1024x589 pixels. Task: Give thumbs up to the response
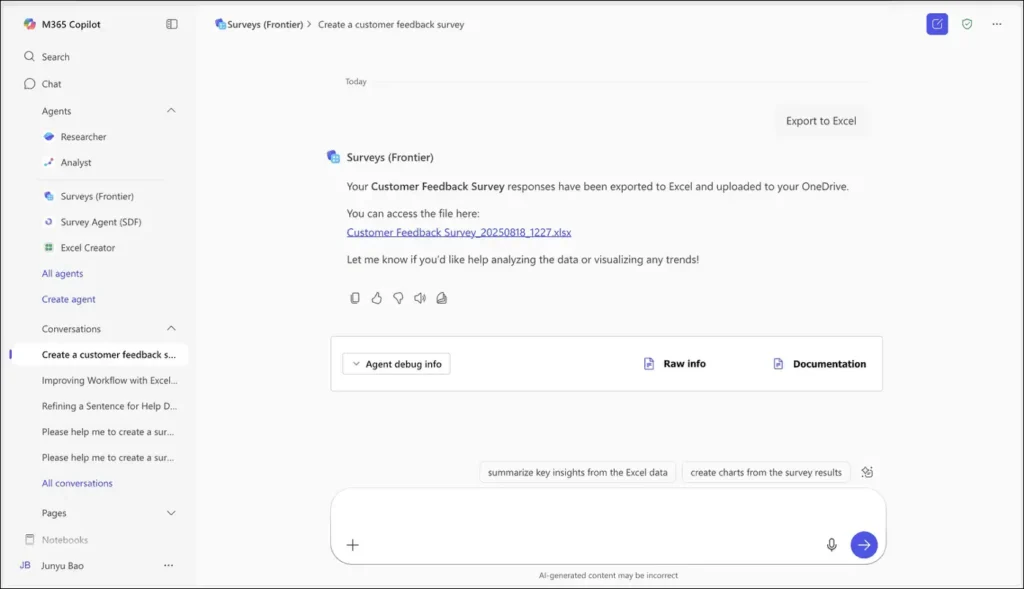point(377,298)
